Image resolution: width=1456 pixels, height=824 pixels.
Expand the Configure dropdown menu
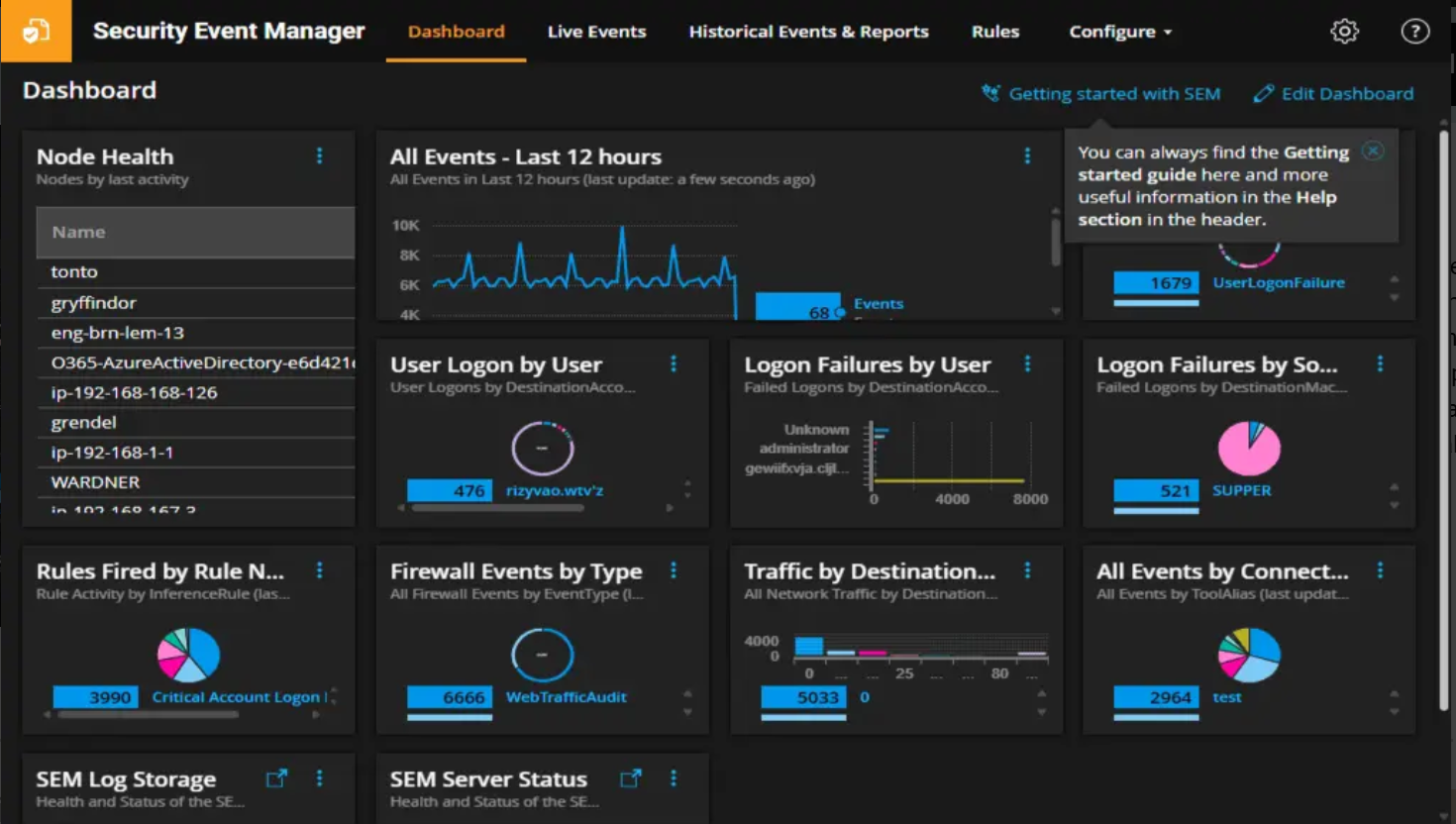[1120, 32]
